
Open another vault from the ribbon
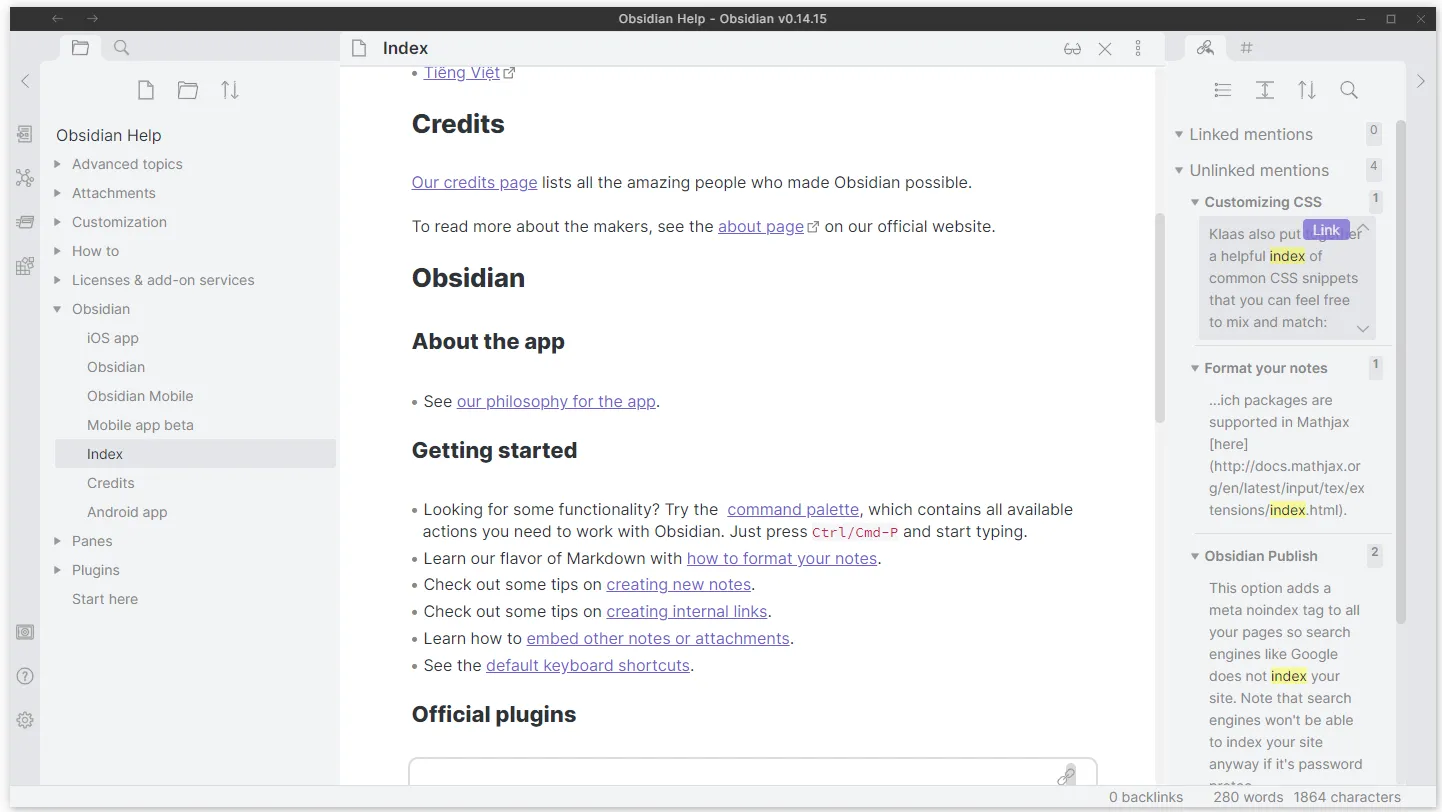[x=25, y=632]
